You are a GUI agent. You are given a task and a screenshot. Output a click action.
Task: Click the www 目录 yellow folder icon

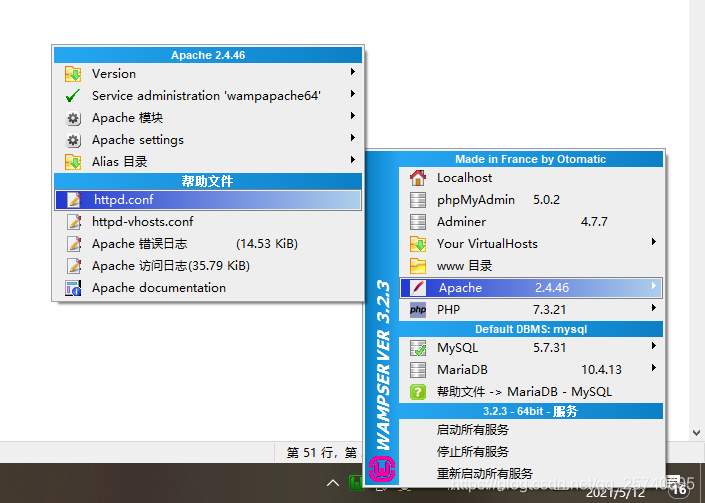418,266
